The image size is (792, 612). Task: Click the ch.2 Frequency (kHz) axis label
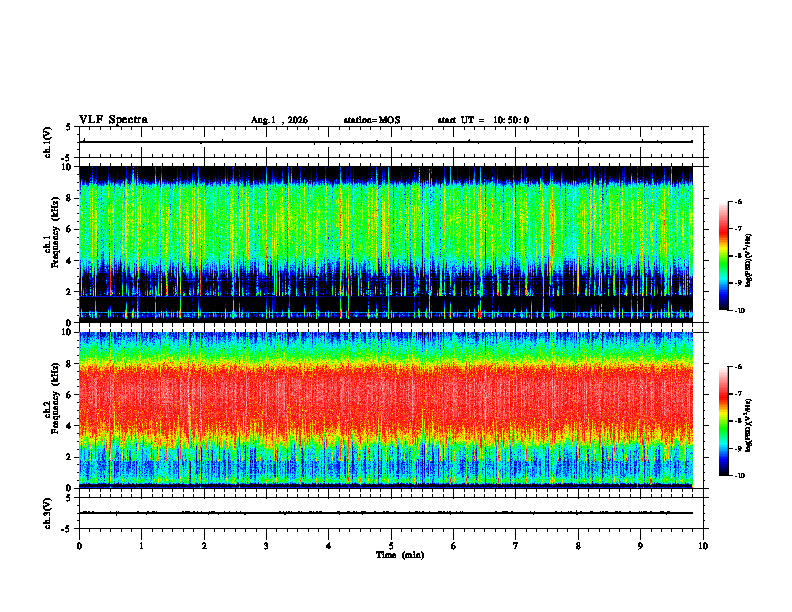[51, 398]
